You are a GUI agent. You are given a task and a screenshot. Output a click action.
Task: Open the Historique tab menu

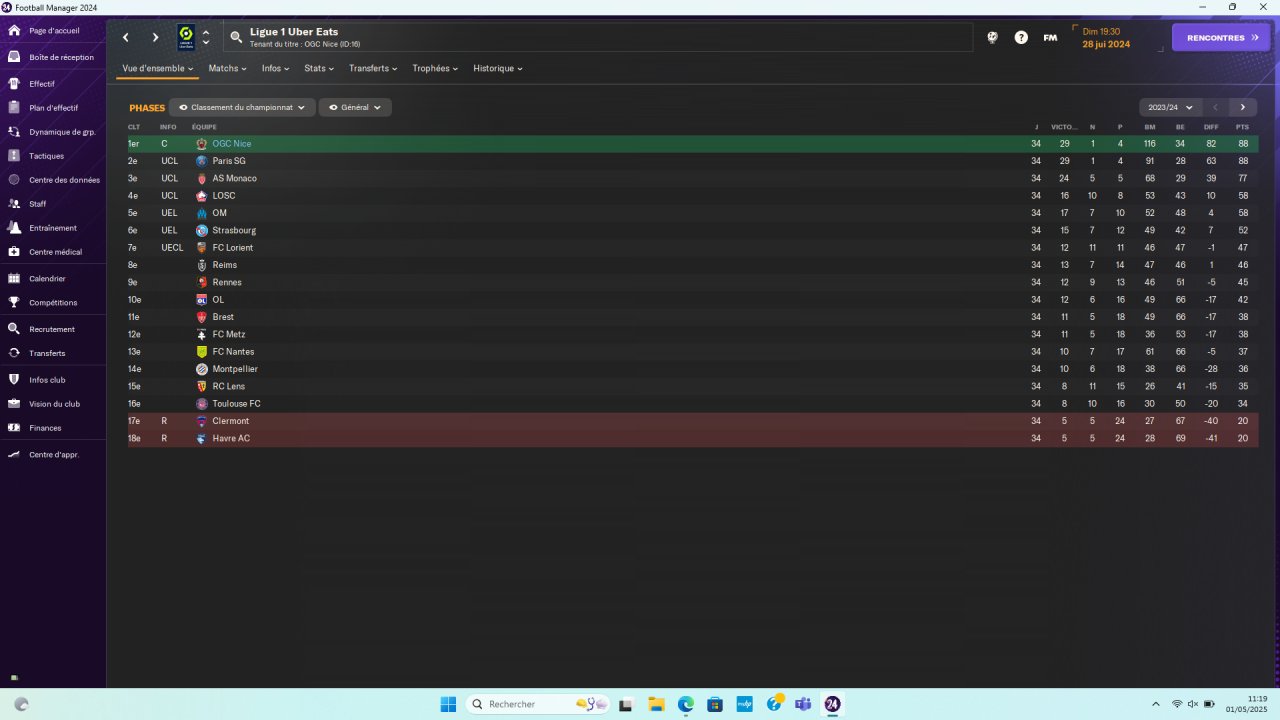pos(498,69)
